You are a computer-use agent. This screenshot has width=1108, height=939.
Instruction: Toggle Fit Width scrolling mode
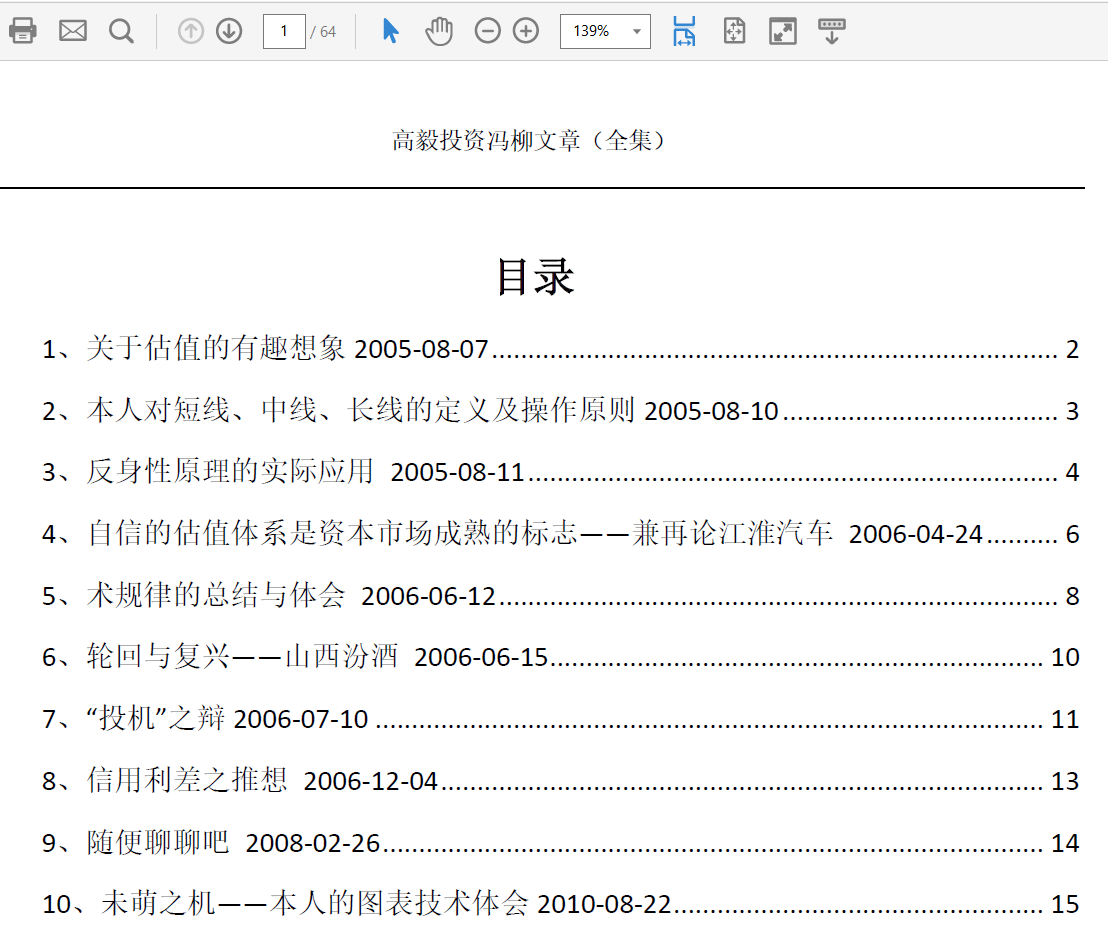coord(684,31)
